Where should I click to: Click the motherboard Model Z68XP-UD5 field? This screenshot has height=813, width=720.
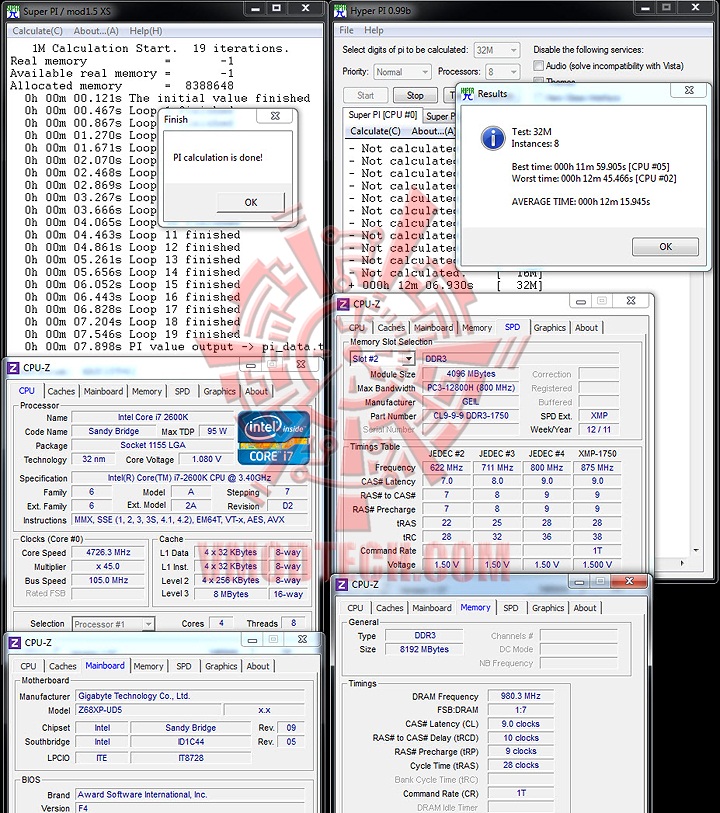tap(148, 710)
